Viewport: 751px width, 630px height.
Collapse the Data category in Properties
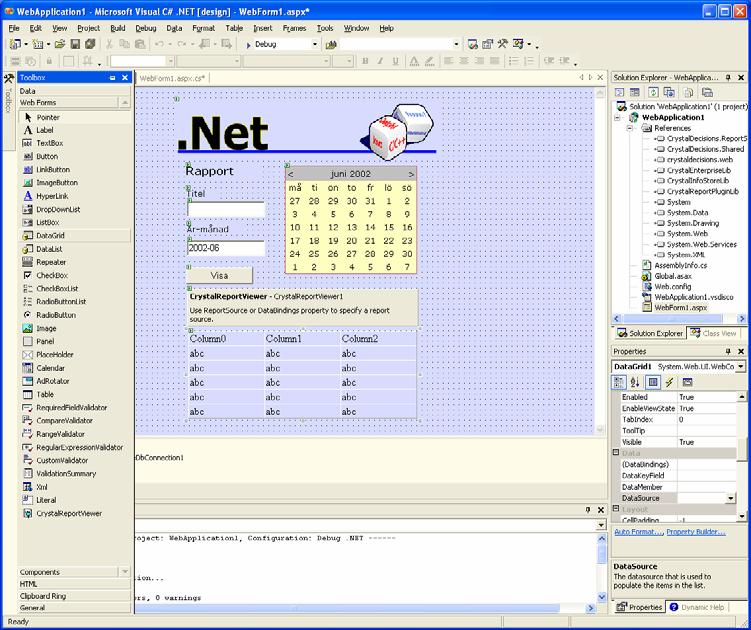[x=616, y=452]
